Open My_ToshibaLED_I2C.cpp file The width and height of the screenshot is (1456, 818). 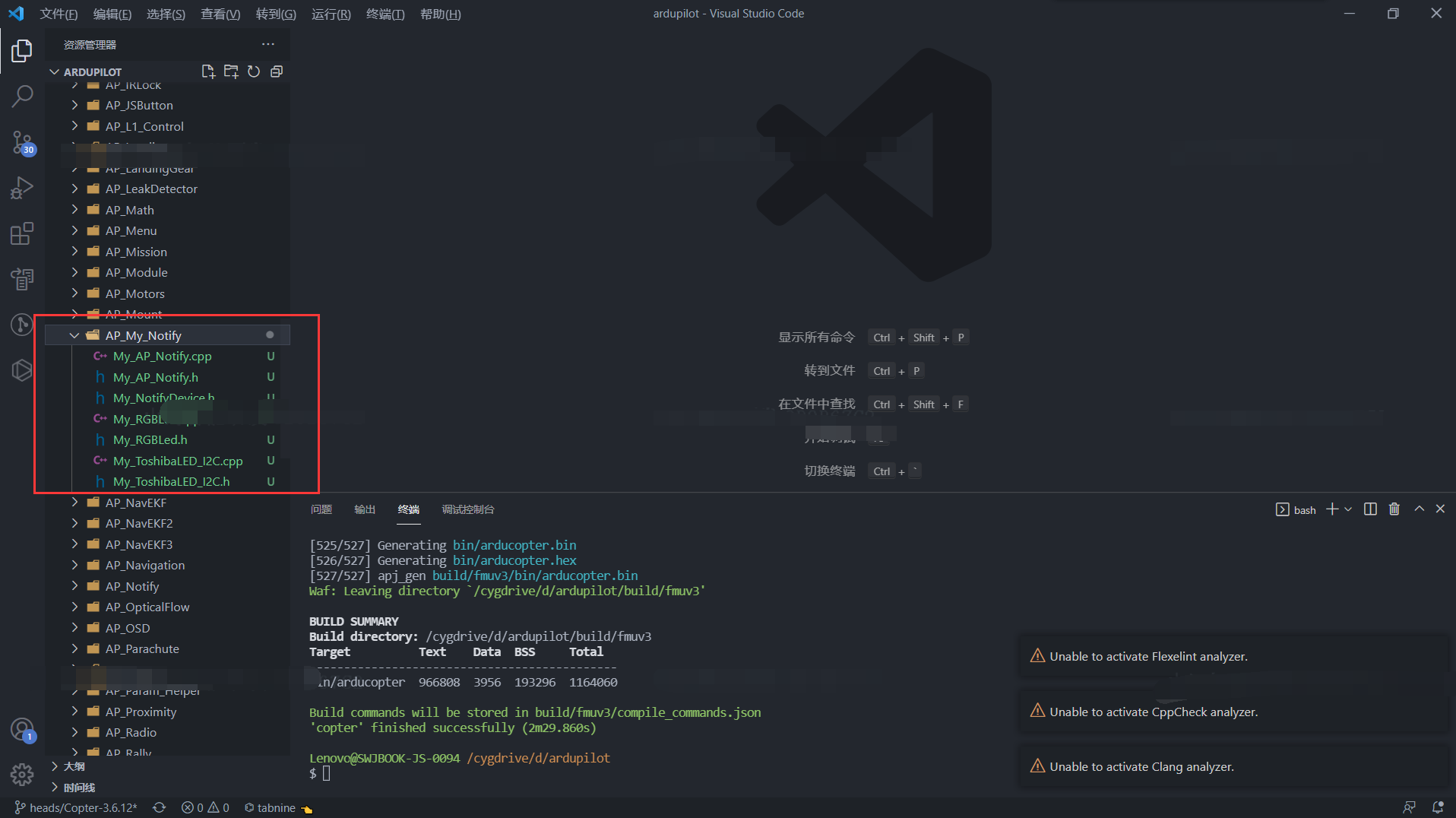click(167, 461)
